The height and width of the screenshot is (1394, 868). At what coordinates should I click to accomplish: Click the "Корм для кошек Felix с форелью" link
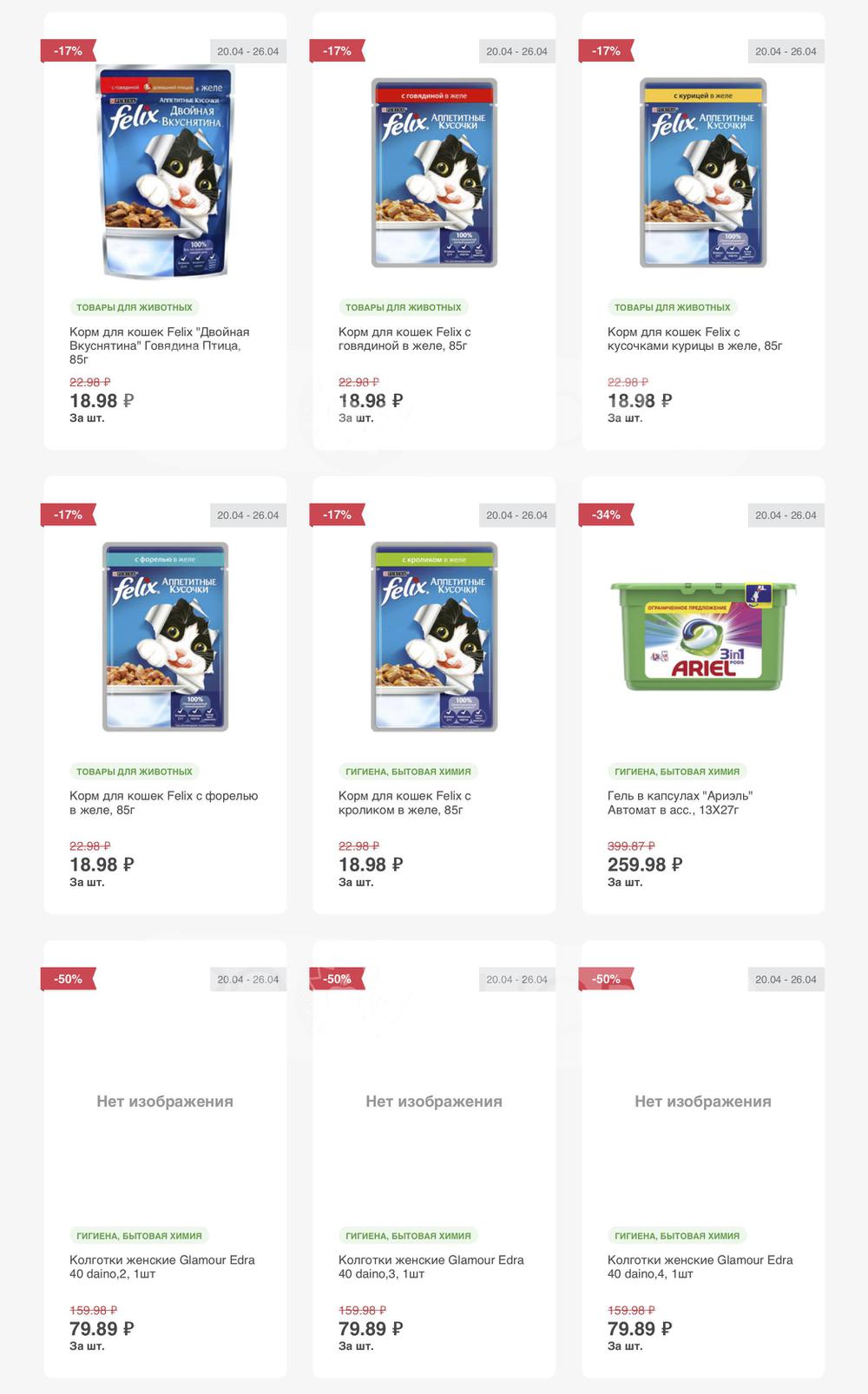(163, 803)
